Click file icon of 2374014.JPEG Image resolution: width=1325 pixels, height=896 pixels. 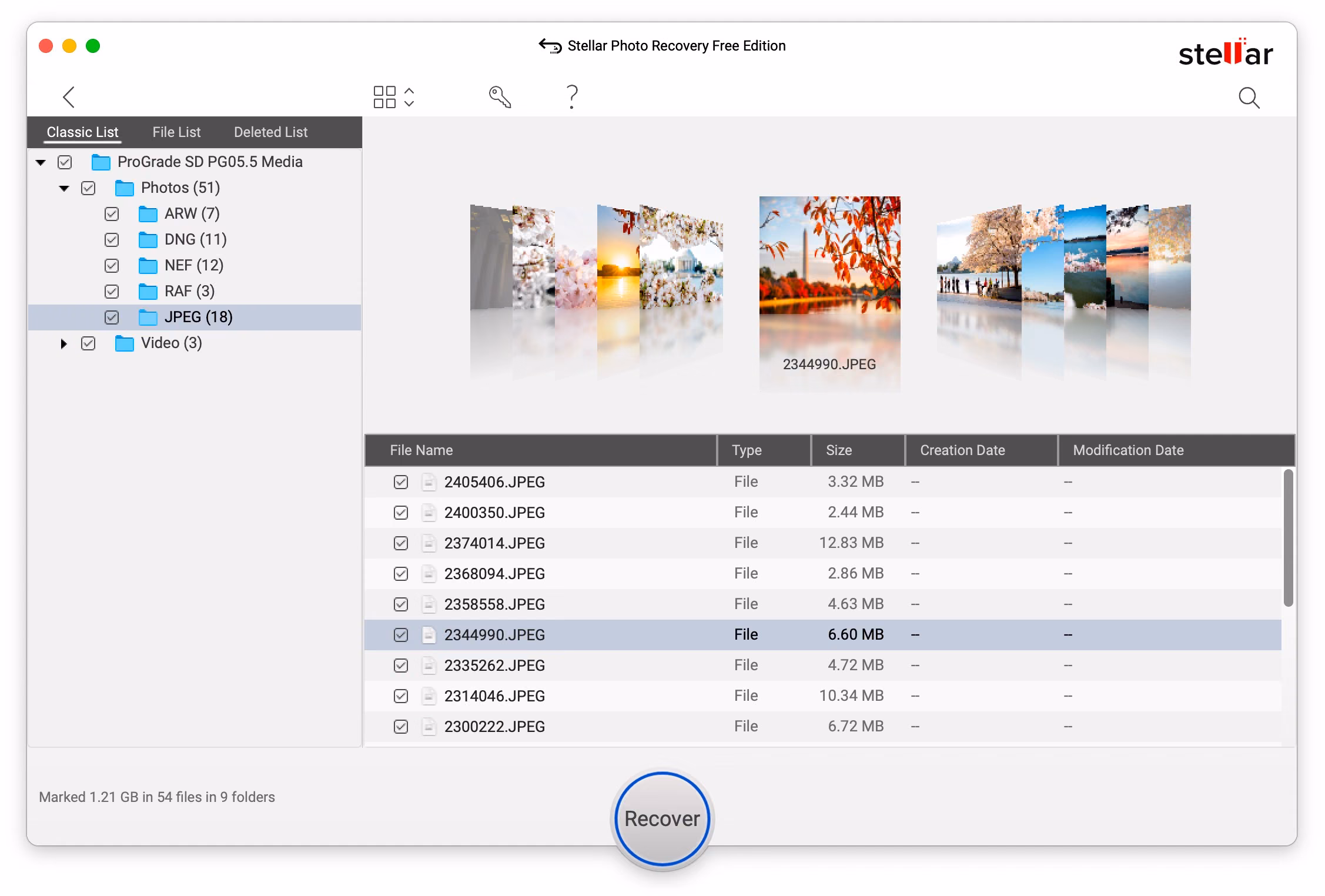(x=429, y=543)
